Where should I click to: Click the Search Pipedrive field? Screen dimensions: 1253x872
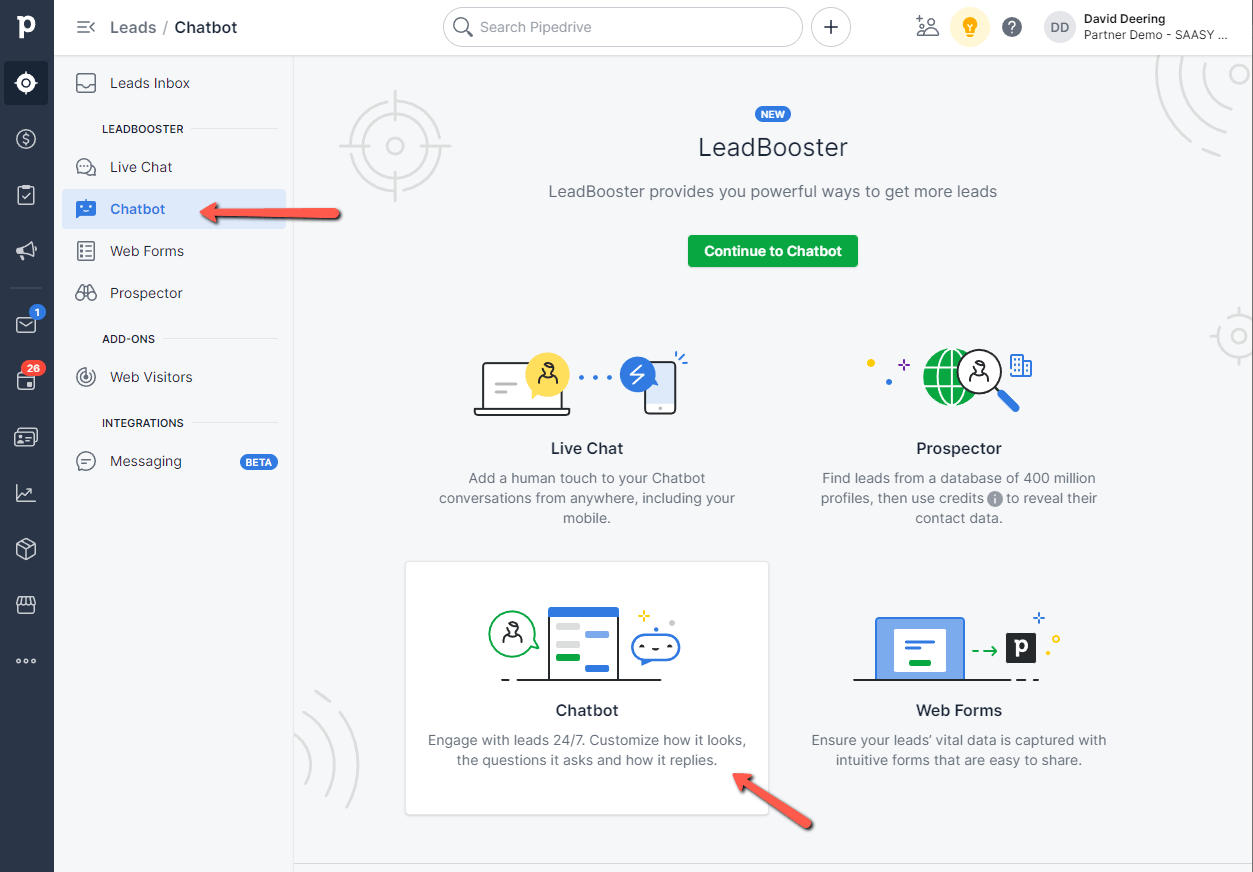coord(622,27)
